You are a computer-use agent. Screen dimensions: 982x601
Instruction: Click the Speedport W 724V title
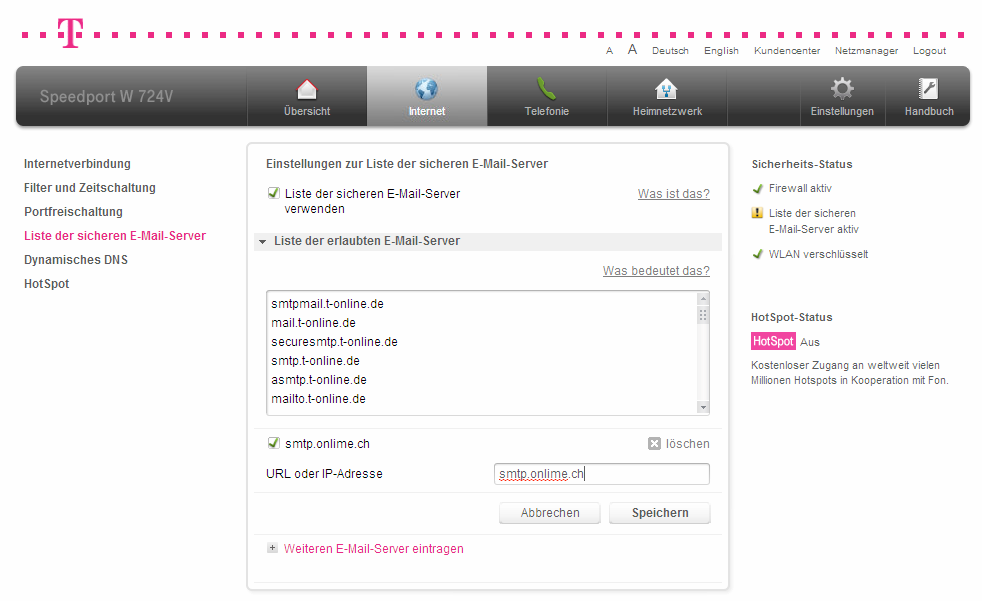point(106,96)
